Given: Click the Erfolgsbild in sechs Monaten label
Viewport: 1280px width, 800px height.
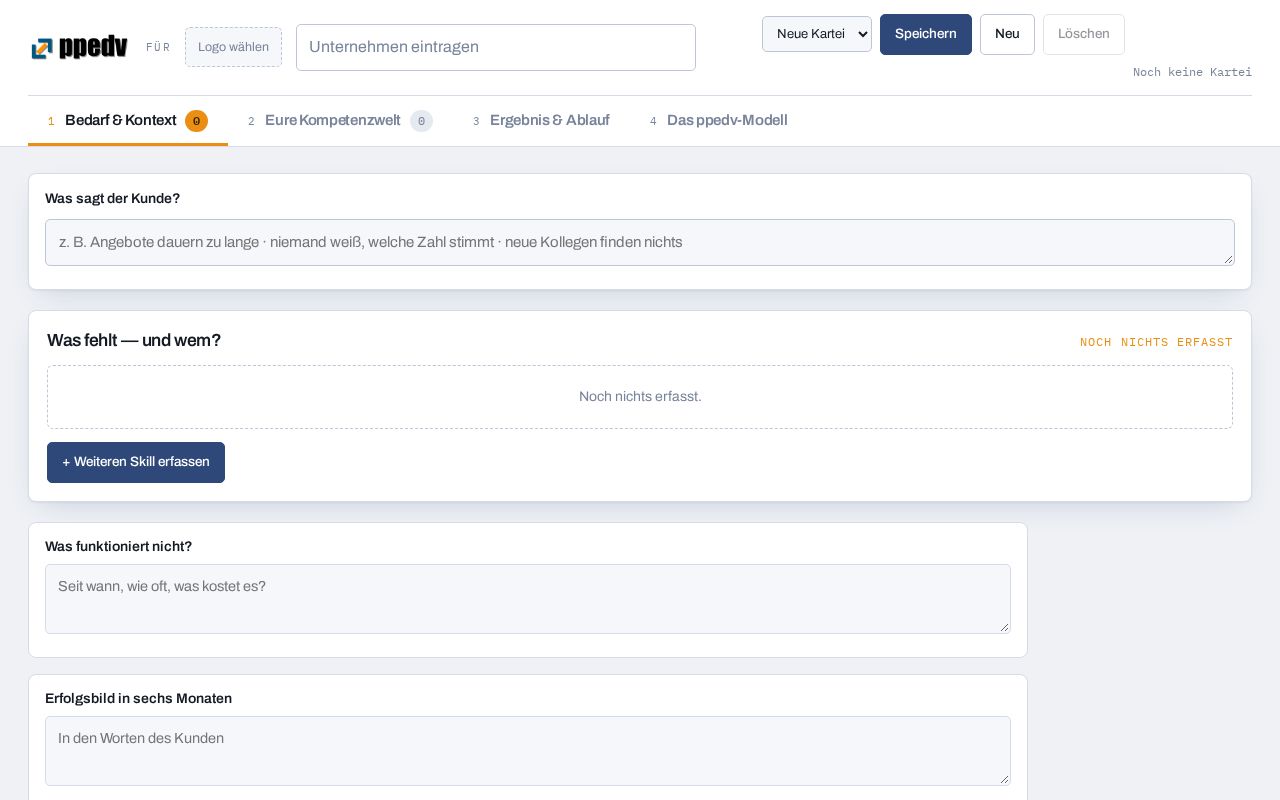Looking at the screenshot, I should pyautogui.click(x=138, y=699).
